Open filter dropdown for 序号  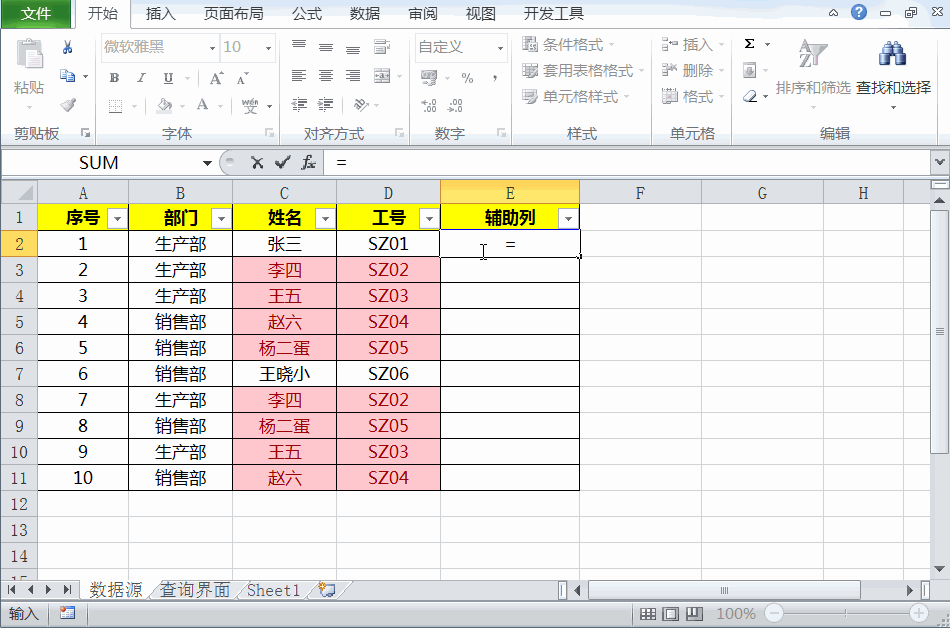click(x=117, y=218)
